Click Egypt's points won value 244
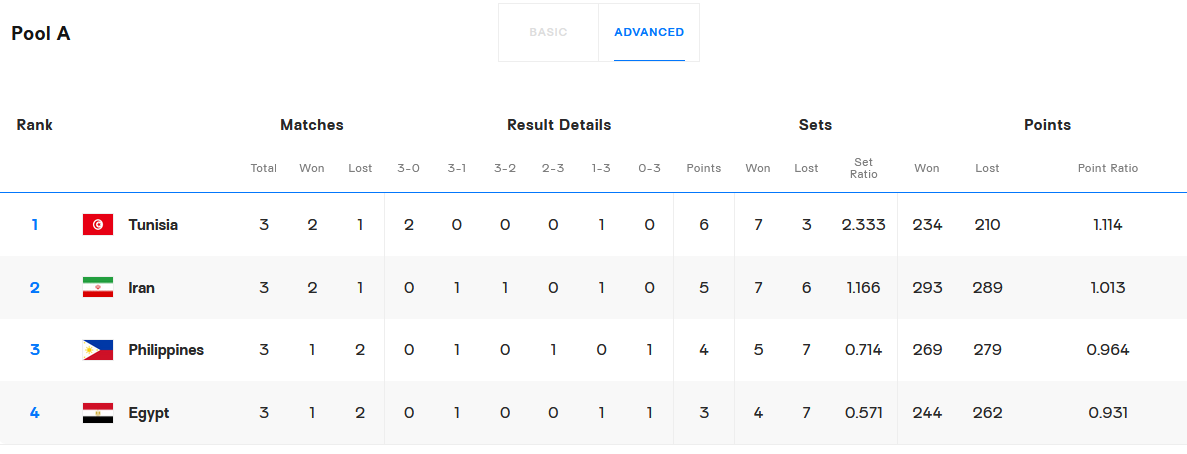The height and width of the screenshot is (454, 1187). pos(927,413)
